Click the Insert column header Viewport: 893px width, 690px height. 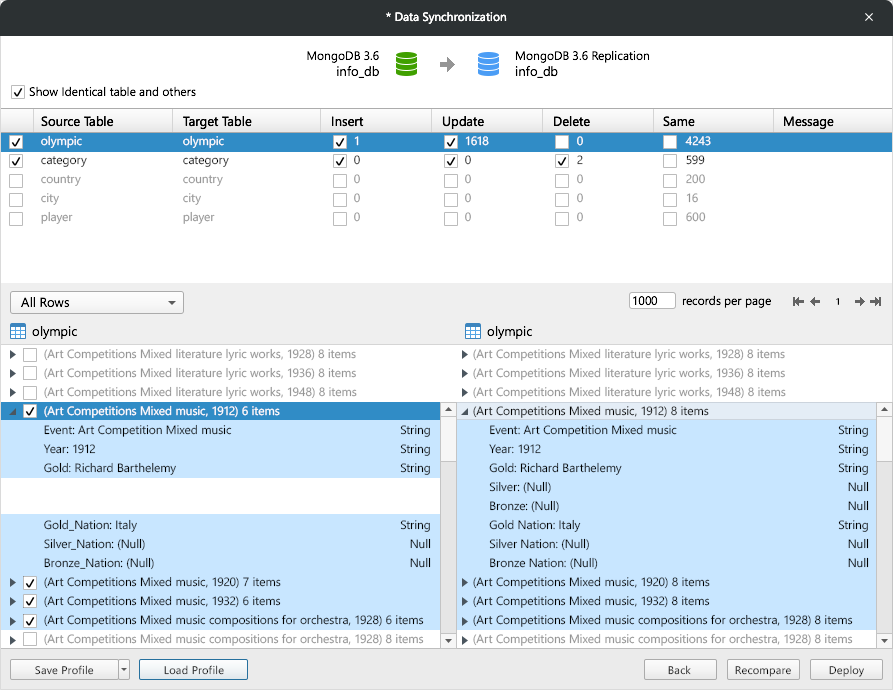click(376, 121)
